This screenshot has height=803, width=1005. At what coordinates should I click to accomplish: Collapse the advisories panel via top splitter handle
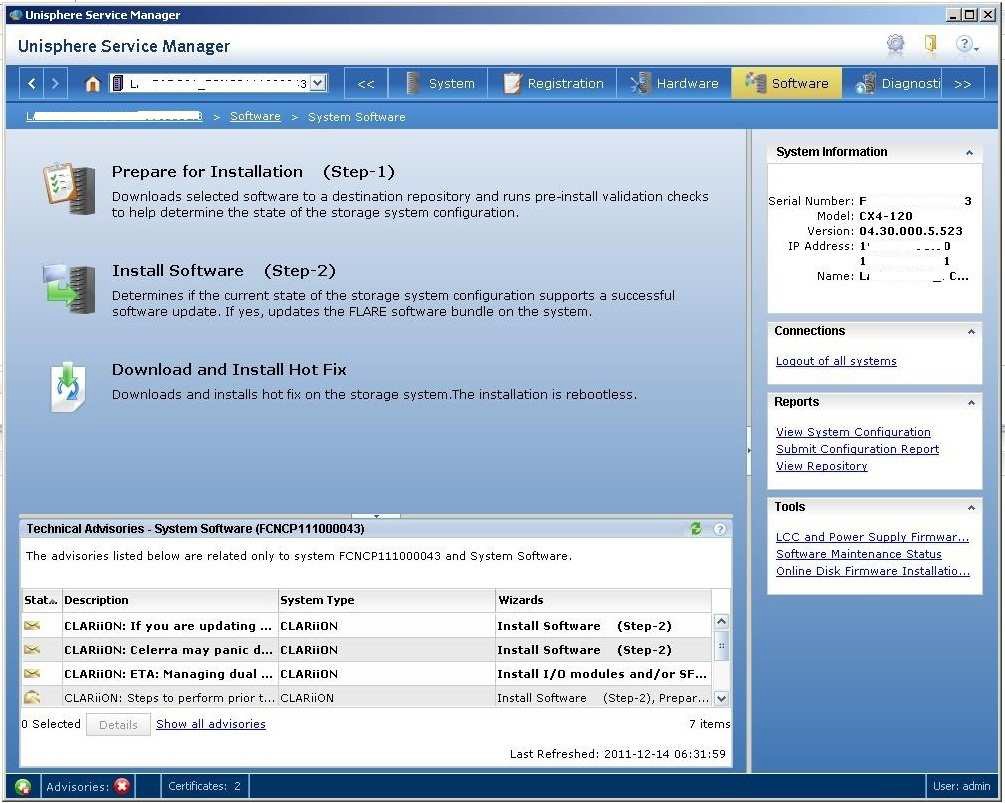[376, 515]
